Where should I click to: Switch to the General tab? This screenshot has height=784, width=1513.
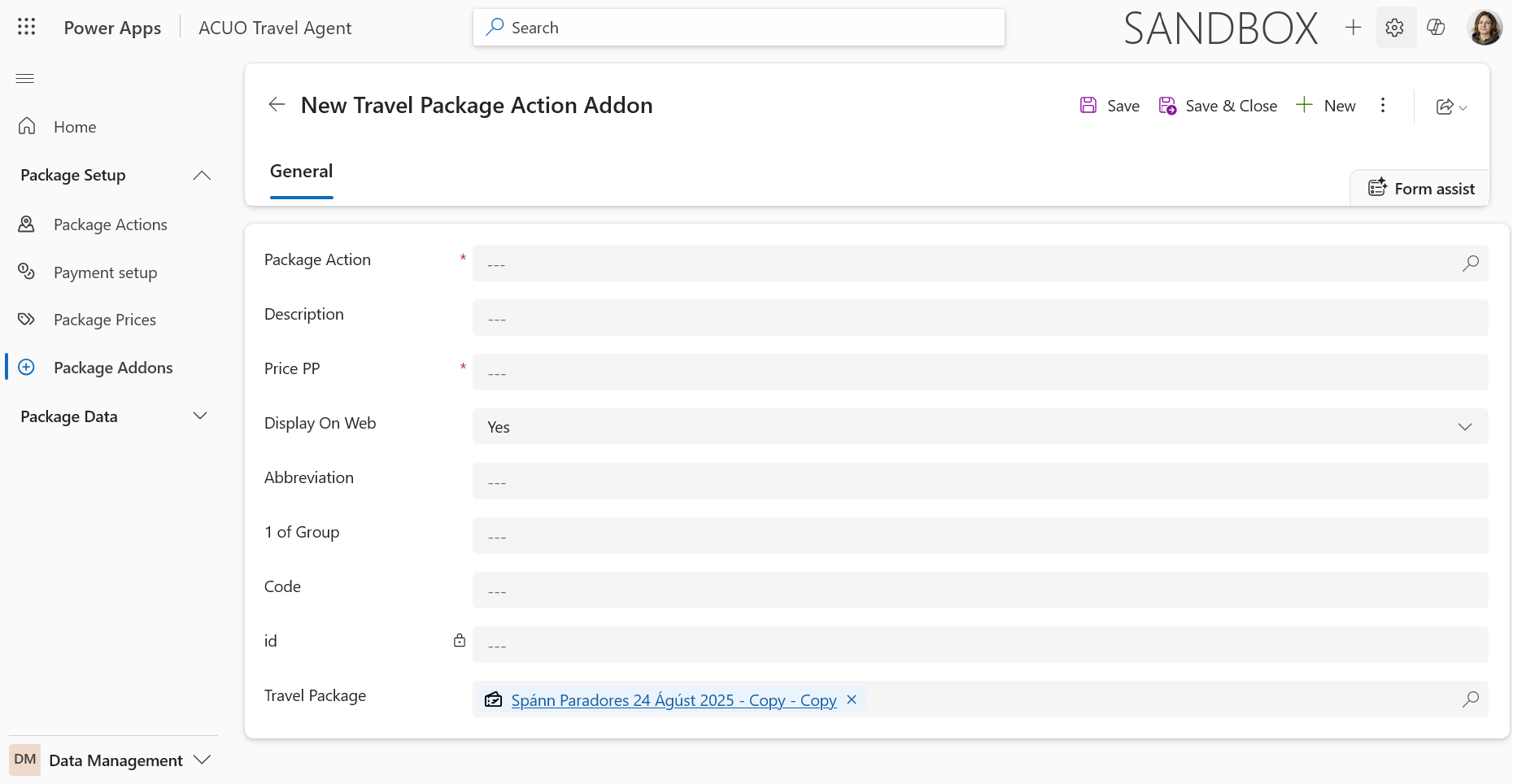(301, 172)
